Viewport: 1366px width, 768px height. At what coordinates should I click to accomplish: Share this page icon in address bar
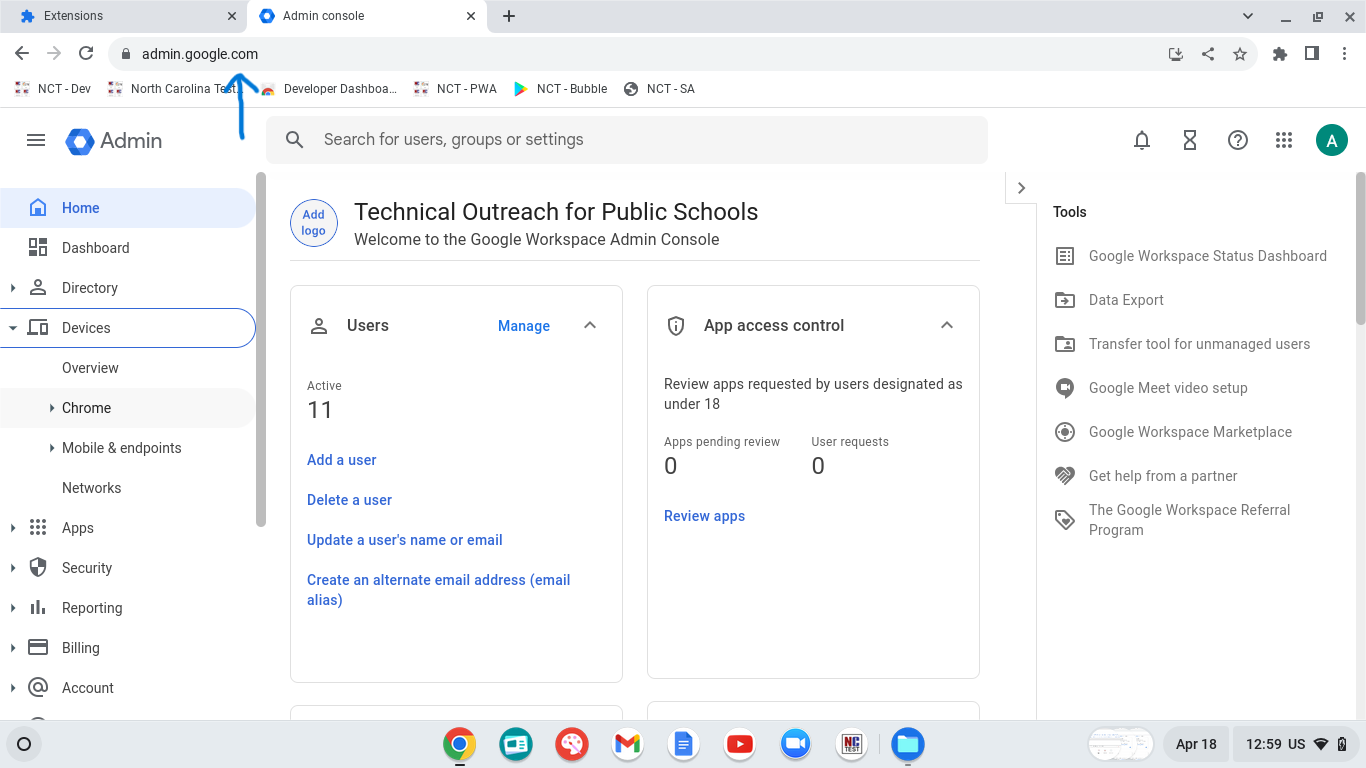click(x=1208, y=54)
